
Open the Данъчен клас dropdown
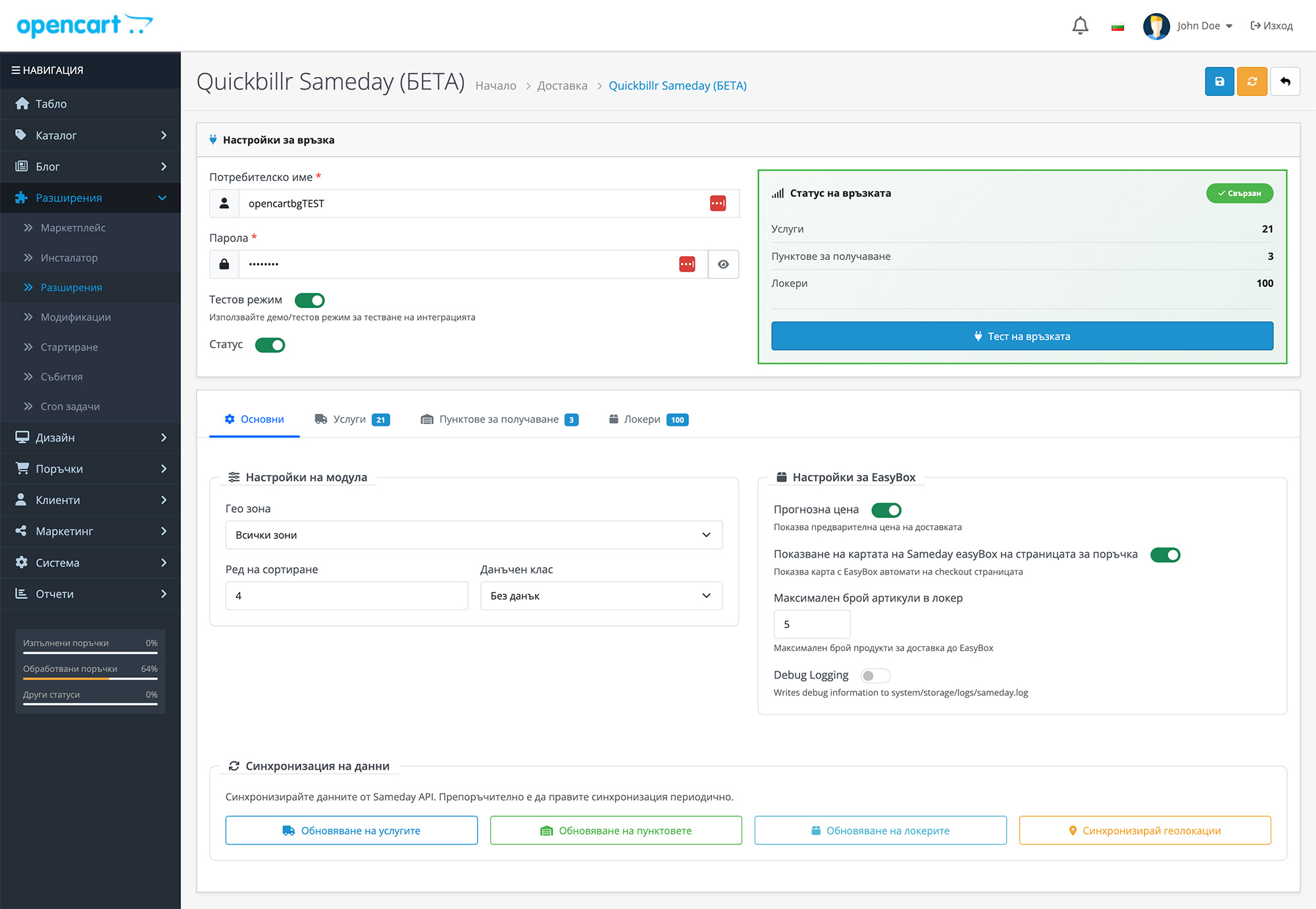[x=601, y=596]
